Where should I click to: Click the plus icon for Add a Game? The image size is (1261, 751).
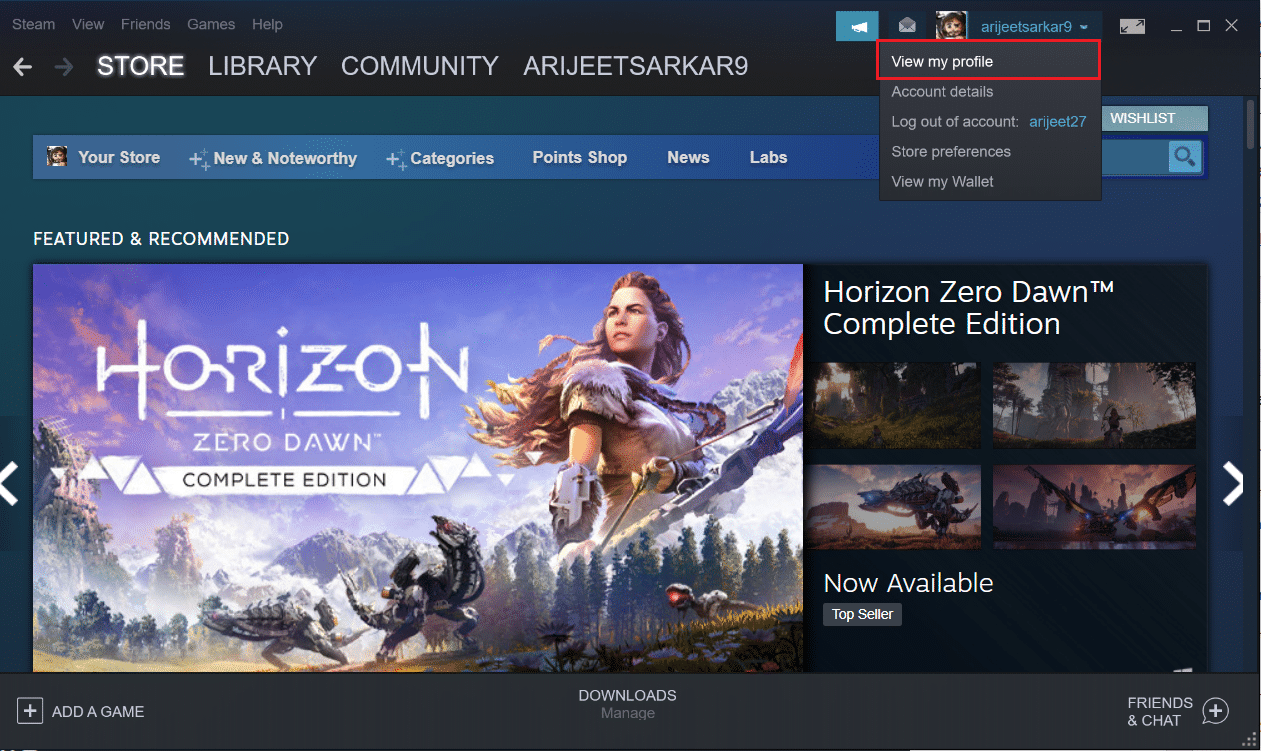click(x=31, y=711)
